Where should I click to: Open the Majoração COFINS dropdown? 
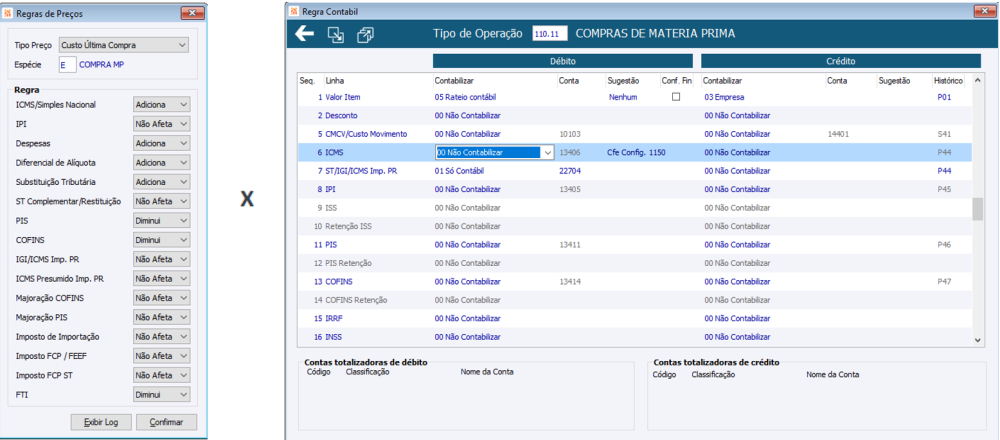coord(161,298)
